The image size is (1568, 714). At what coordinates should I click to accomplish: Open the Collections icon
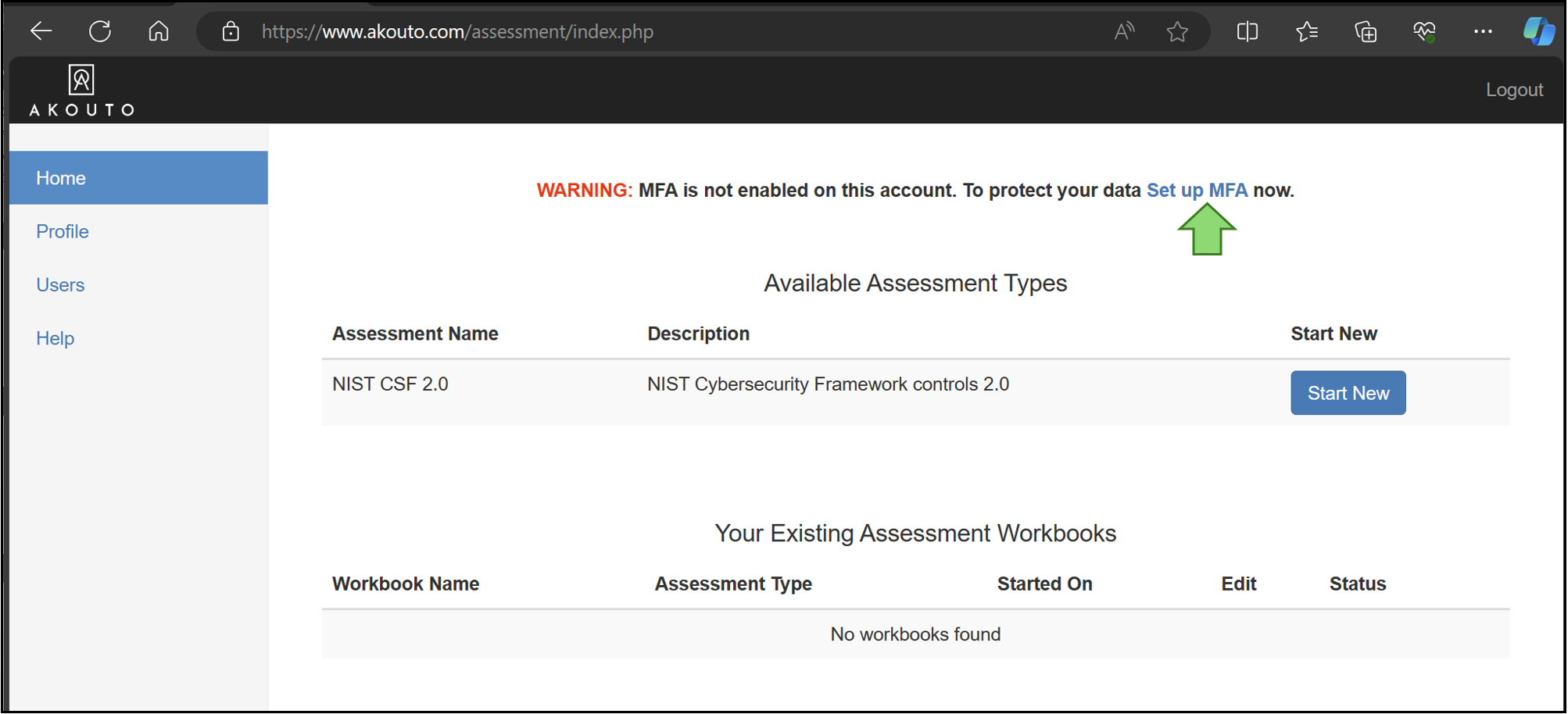point(1366,31)
